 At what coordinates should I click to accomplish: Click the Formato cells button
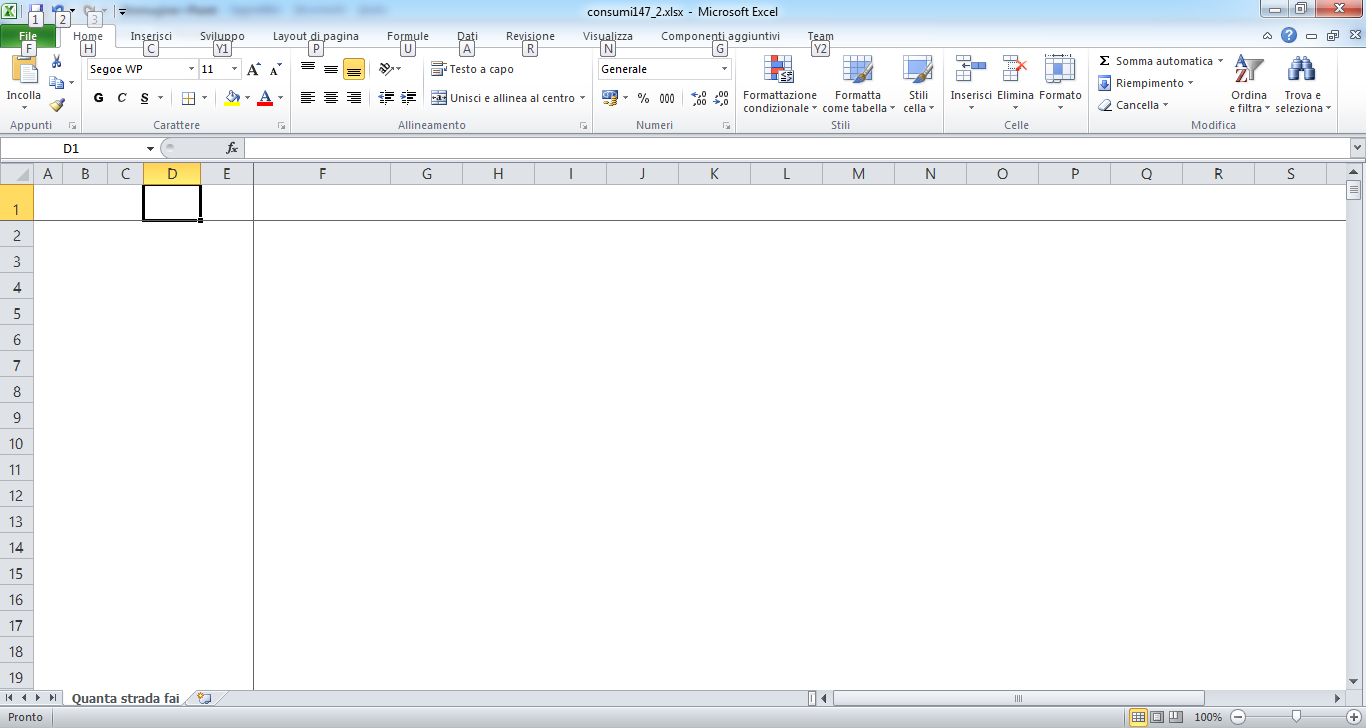click(1060, 84)
